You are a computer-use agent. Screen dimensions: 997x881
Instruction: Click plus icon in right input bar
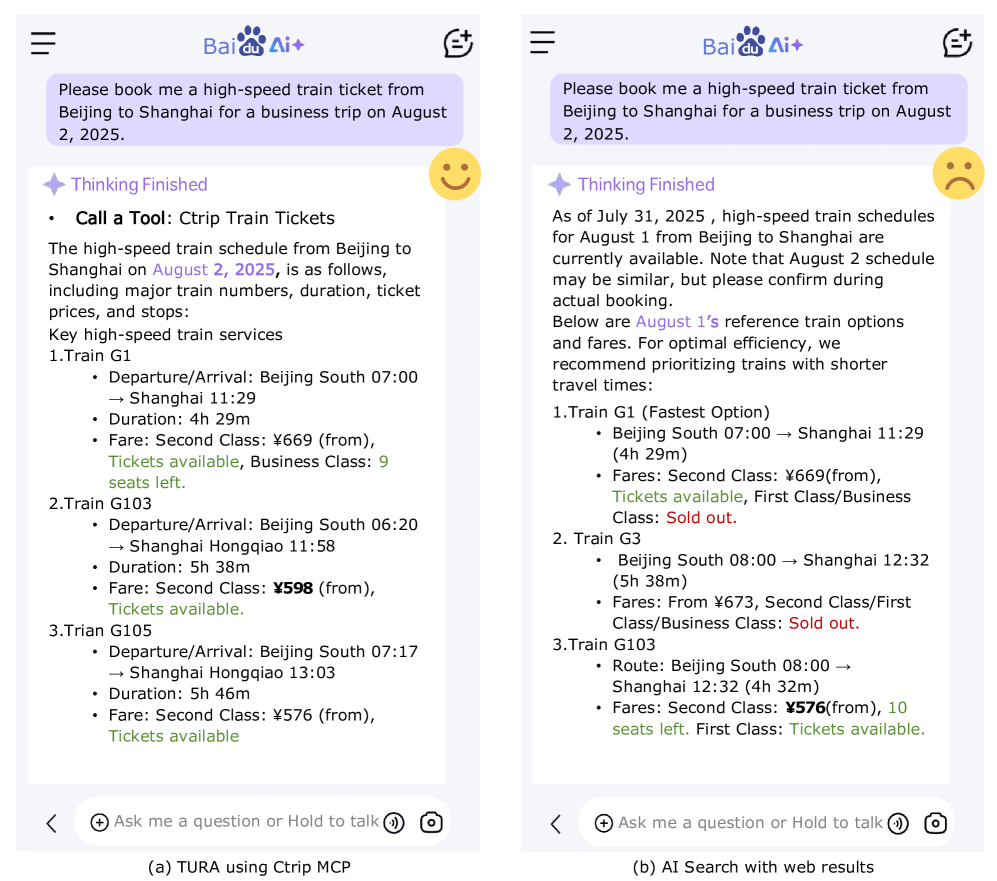(x=603, y=823)
